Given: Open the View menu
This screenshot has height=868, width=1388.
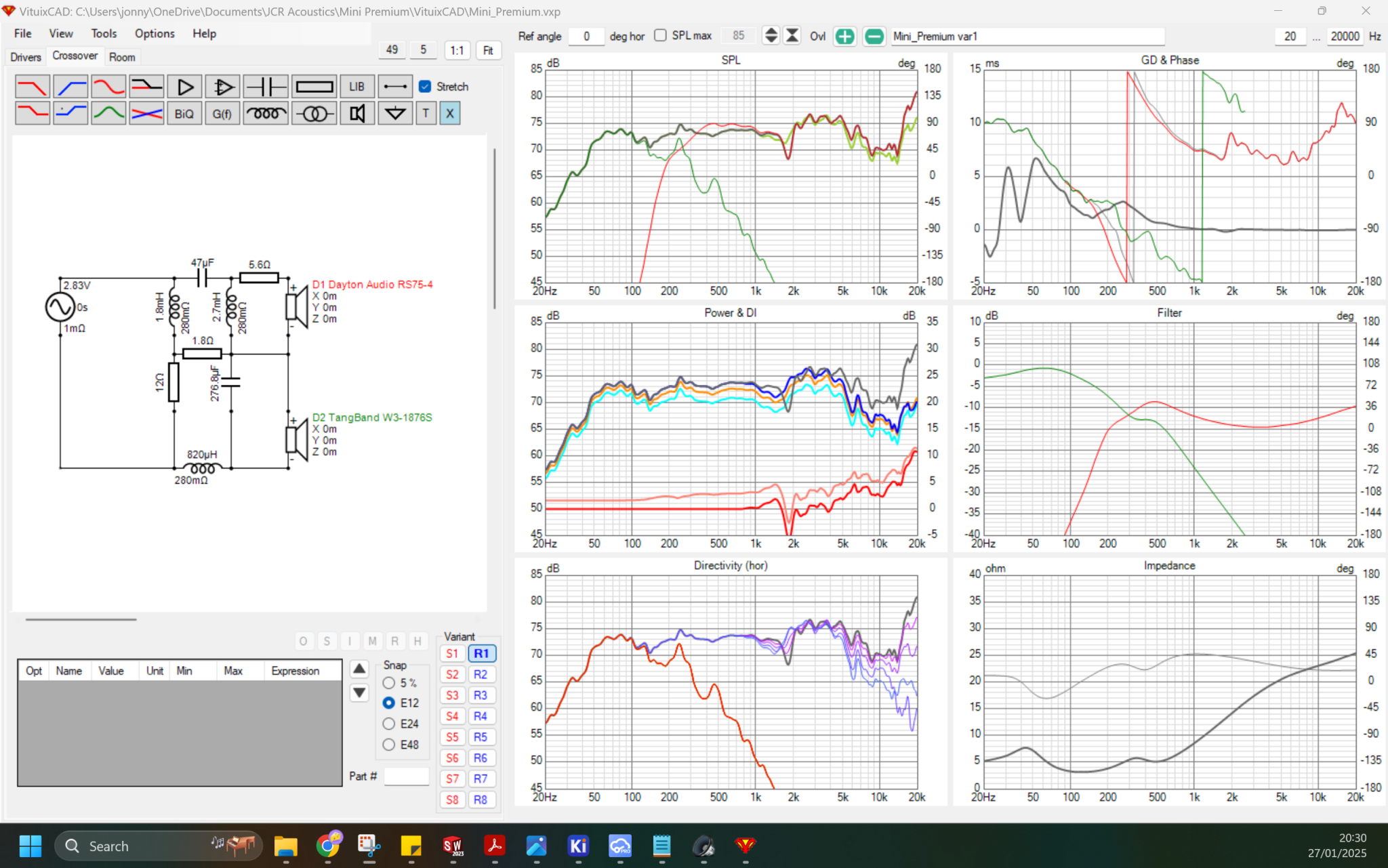Looking at the screenshot, I should 61,34.
